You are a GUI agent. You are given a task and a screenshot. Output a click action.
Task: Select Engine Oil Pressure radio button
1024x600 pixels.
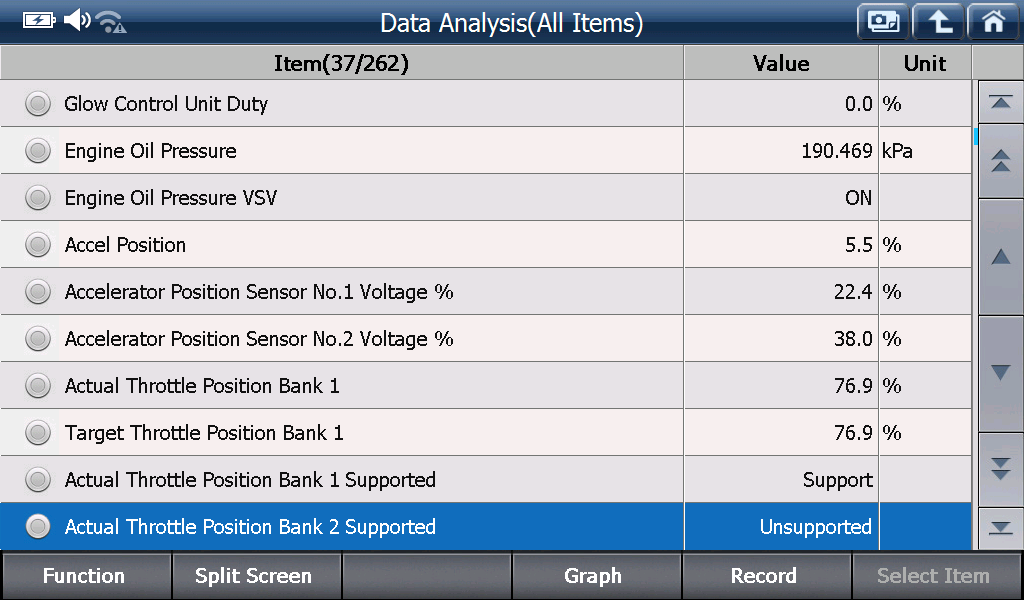coord(38,151)
